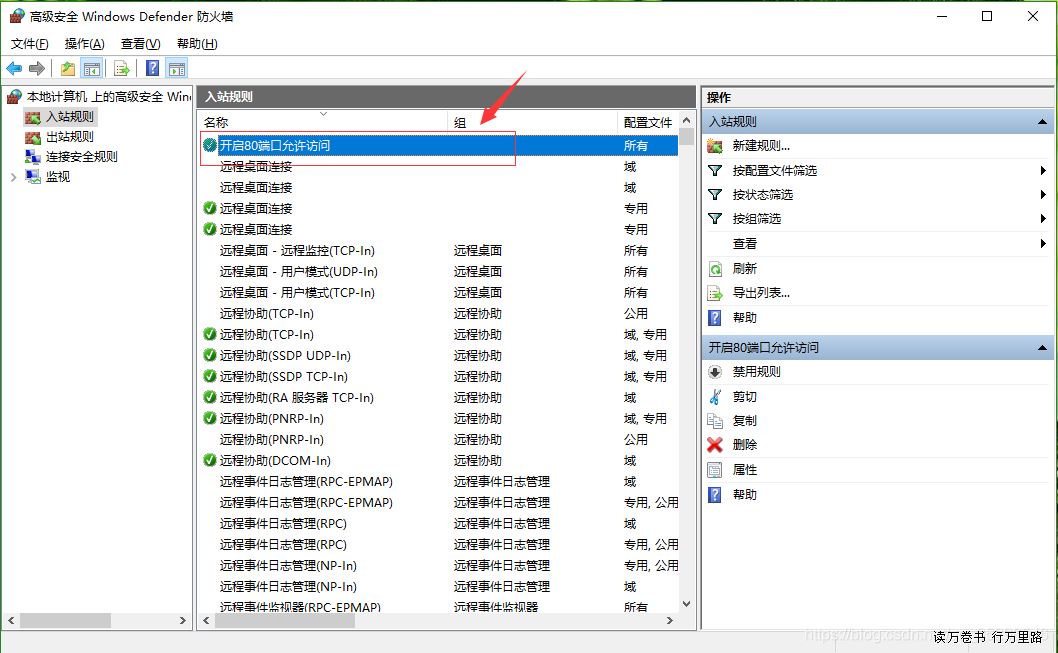
Task: Toggle the Action pane toolbar icon
Action: pyautogui.click(x=177, y=68)
